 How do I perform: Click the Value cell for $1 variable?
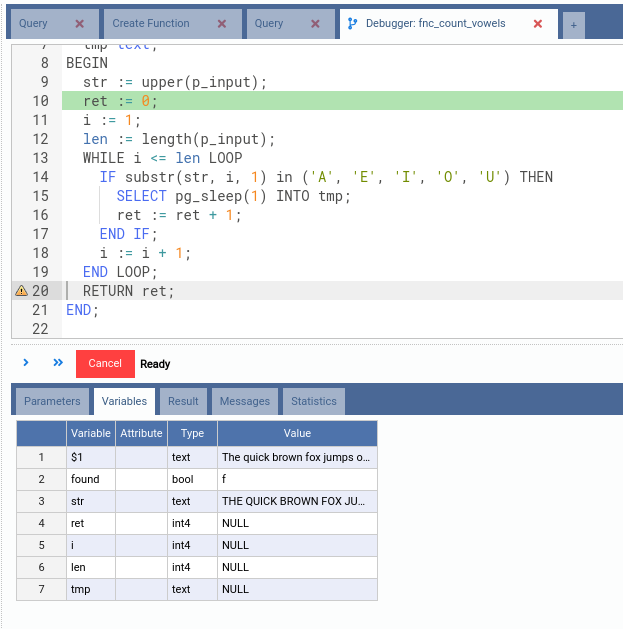tap(297, 457)
